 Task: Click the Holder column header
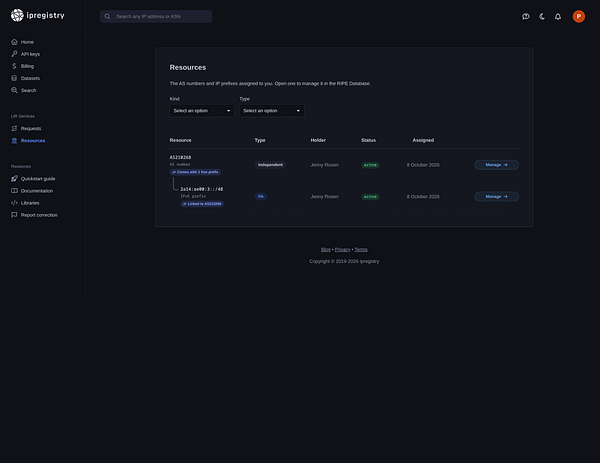(x=318, y=140)
